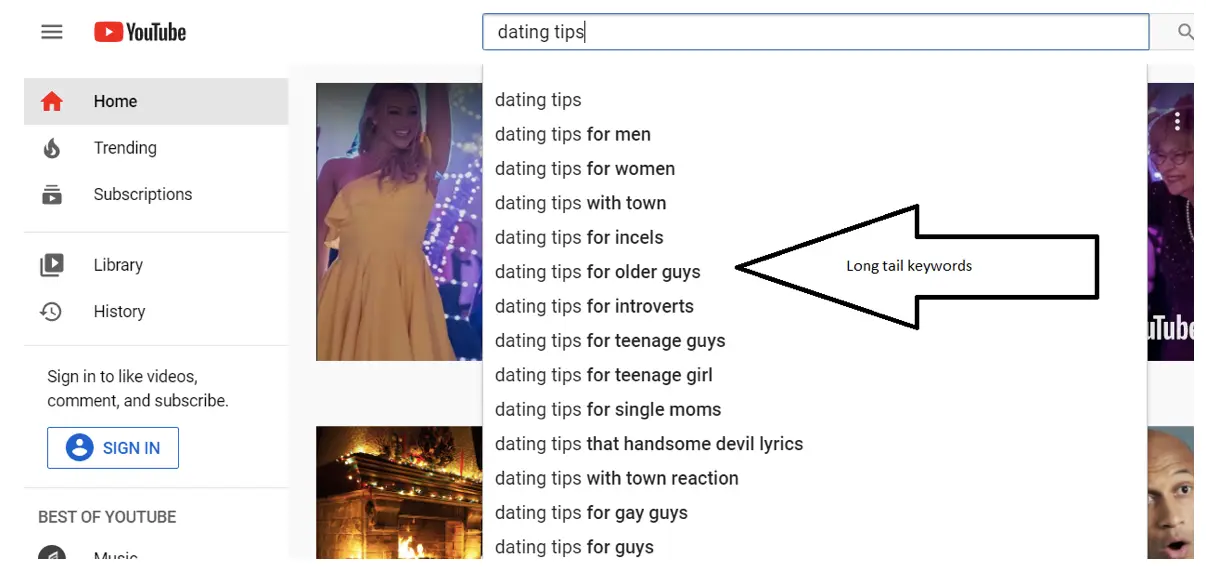Open the hamburger guide menu
Image resolution: width=1206 pixels, height=574 pixels.
click(52, 32)
